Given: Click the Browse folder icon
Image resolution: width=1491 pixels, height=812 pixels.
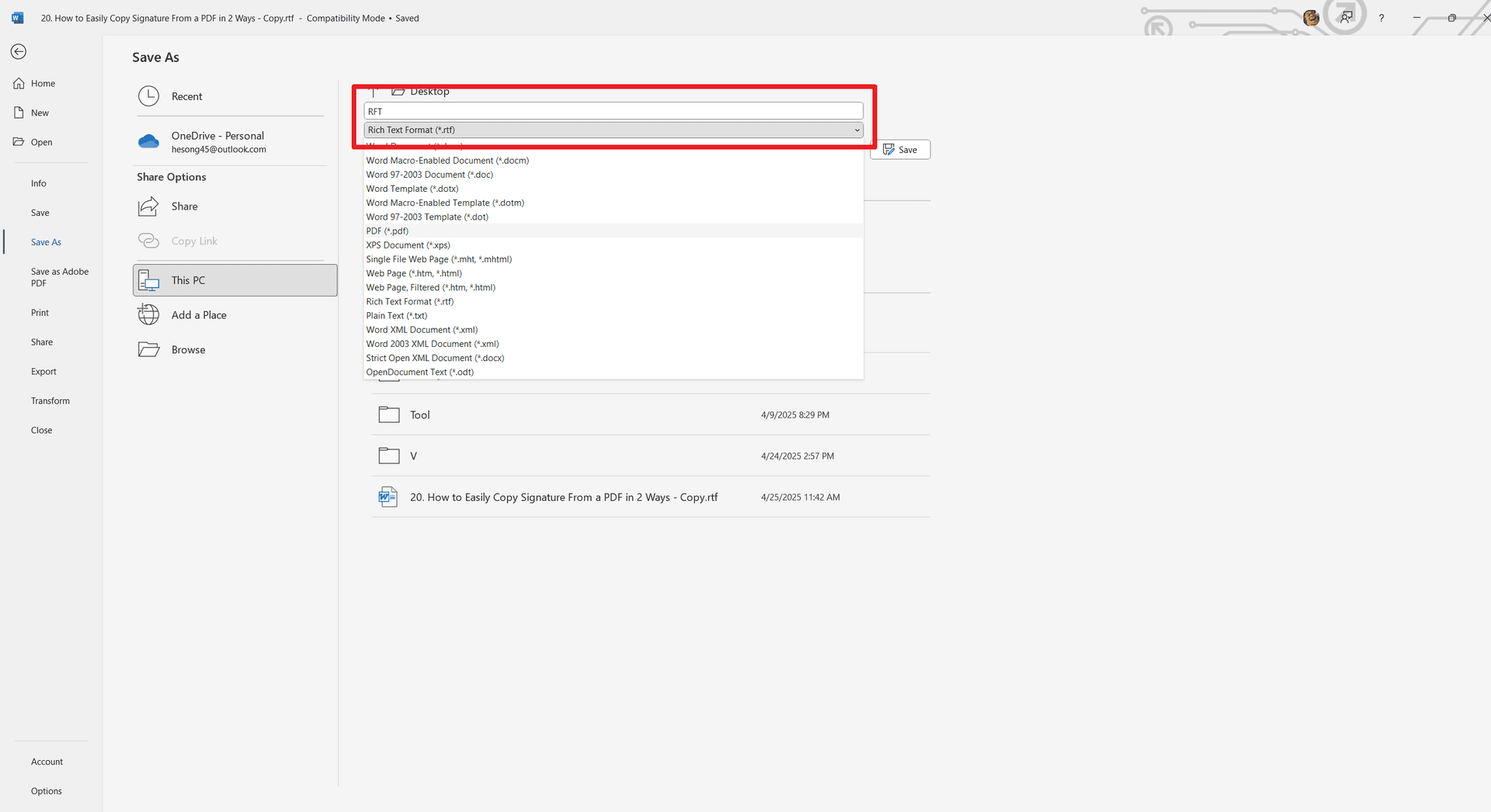Looking at the screenshot, I should point(148,350).
